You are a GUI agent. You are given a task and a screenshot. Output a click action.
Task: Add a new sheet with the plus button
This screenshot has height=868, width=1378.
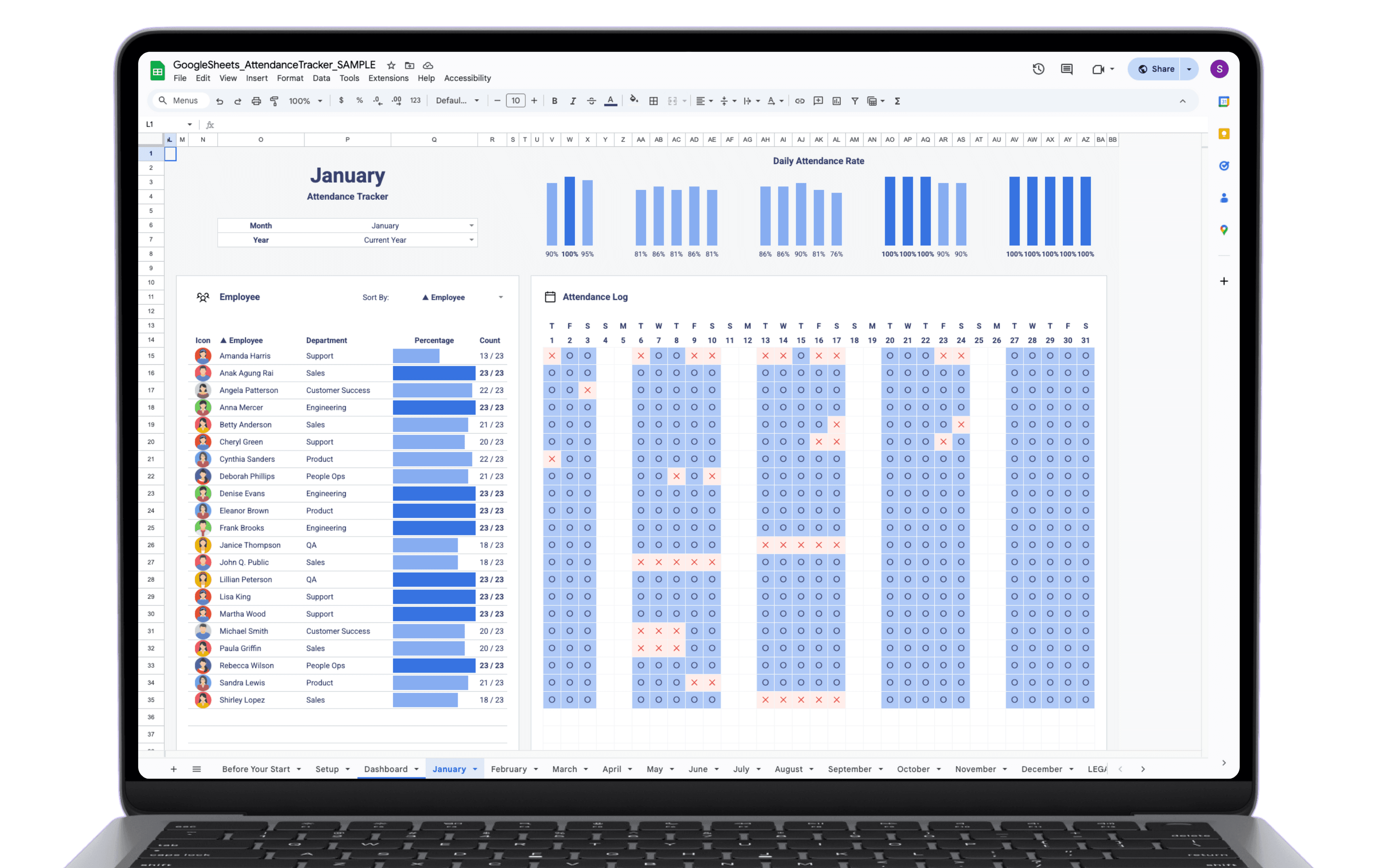[x=174, y=769]
